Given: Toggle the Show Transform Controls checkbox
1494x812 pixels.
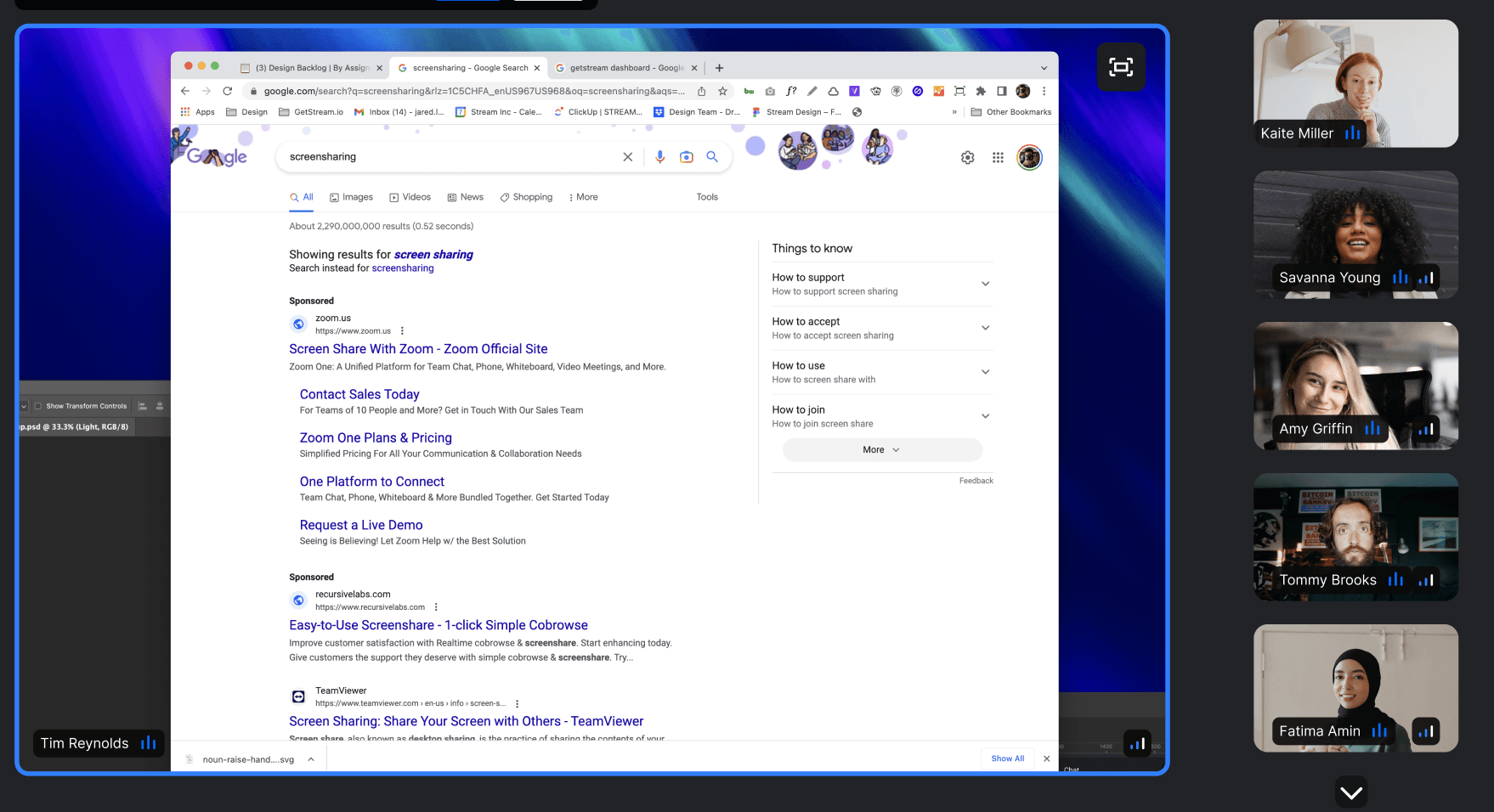Looking at the screenshot, I should pyautogui.click(x=37, y=406).
